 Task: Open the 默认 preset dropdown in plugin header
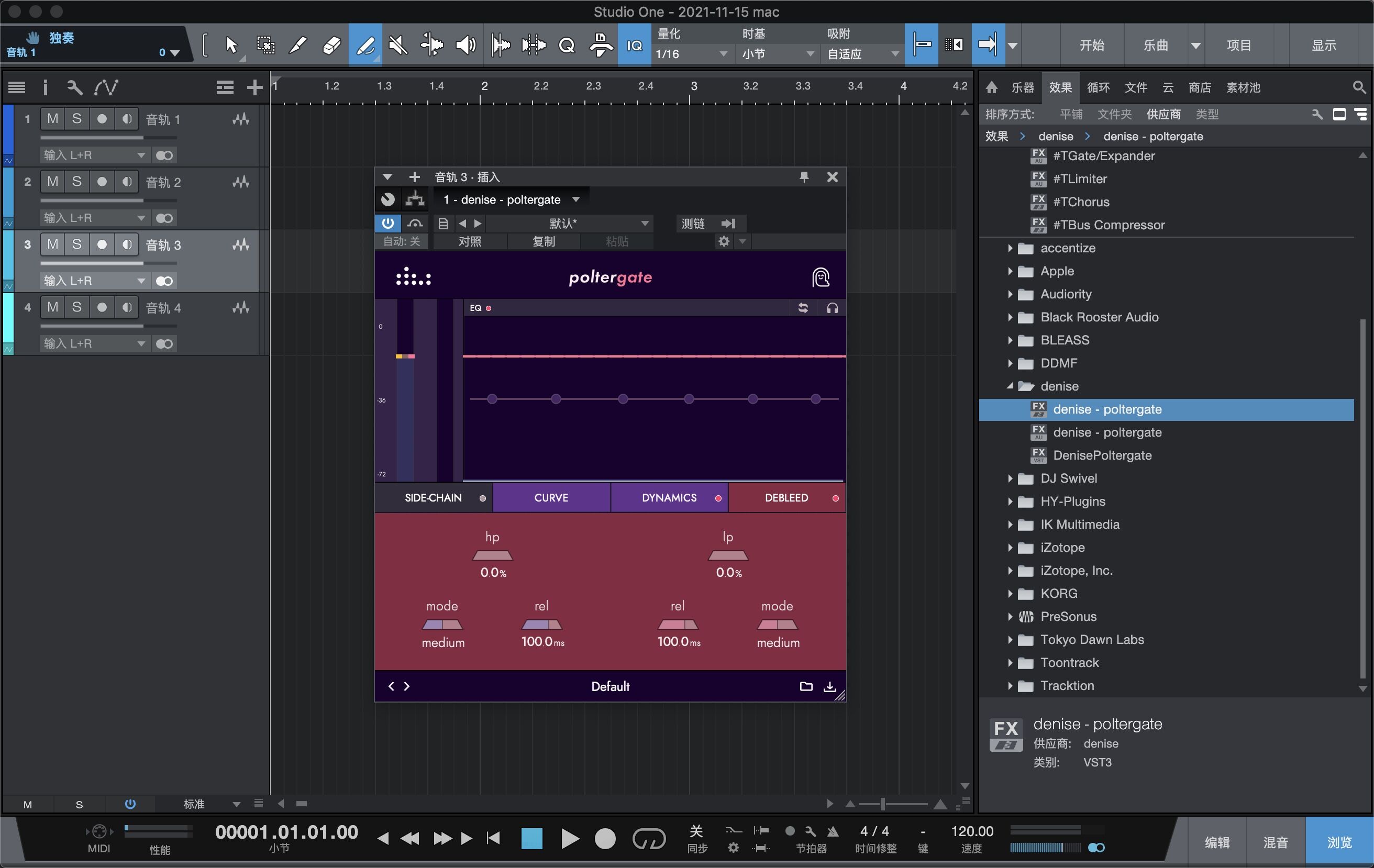(x=571, y=223)
